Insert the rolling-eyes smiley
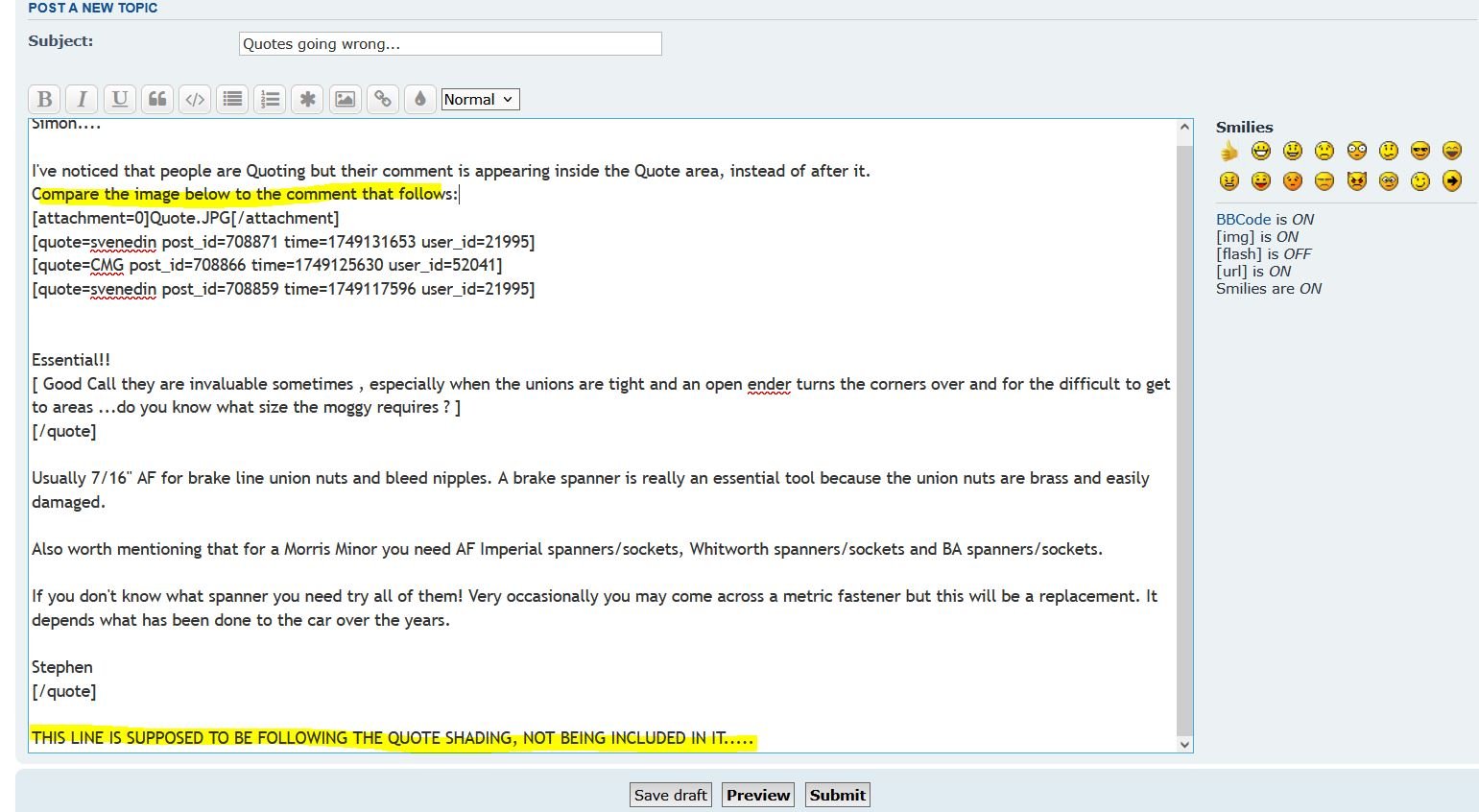Viewport: 1479px width, 812px height. pos(1388,180)
